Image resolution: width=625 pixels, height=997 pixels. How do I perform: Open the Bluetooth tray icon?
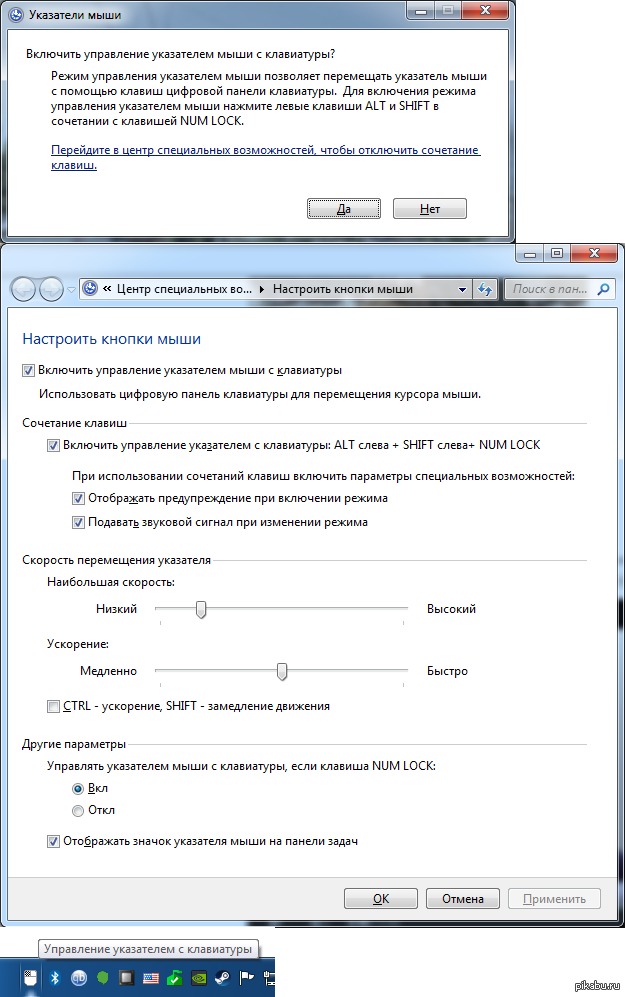55,977
